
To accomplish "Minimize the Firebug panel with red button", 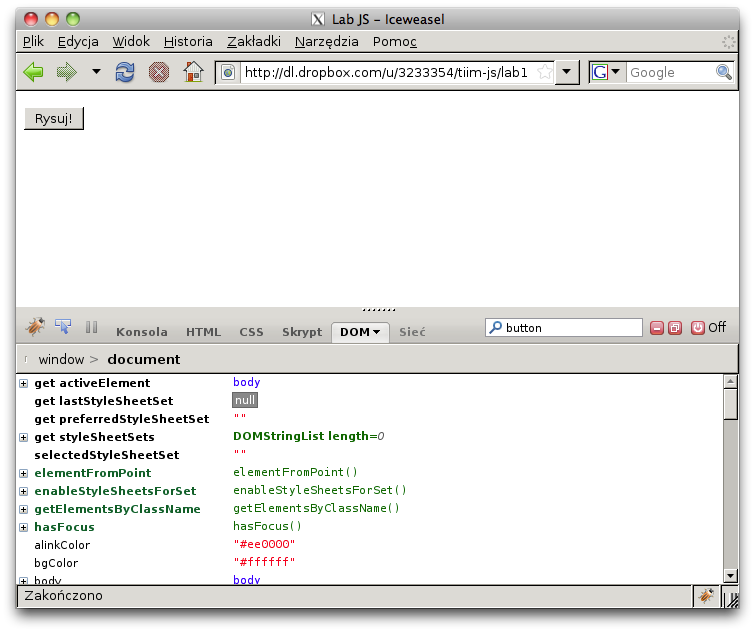I will click(657, 328).
